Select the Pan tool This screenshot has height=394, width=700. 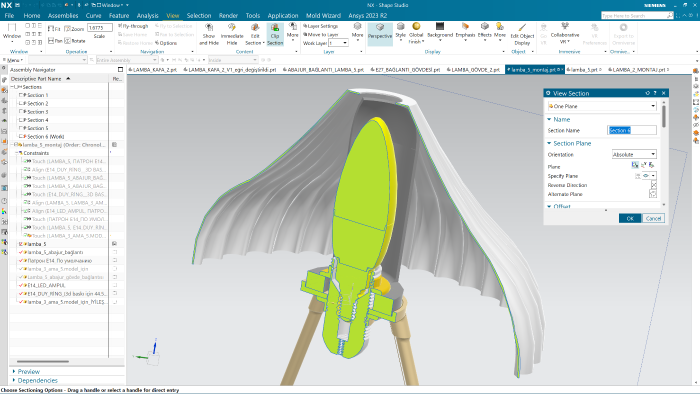(55, 41)
